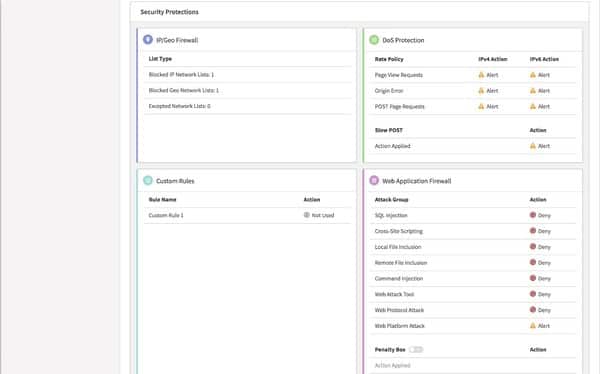Click Local File Inclusion deny icon

pos(533,247)
